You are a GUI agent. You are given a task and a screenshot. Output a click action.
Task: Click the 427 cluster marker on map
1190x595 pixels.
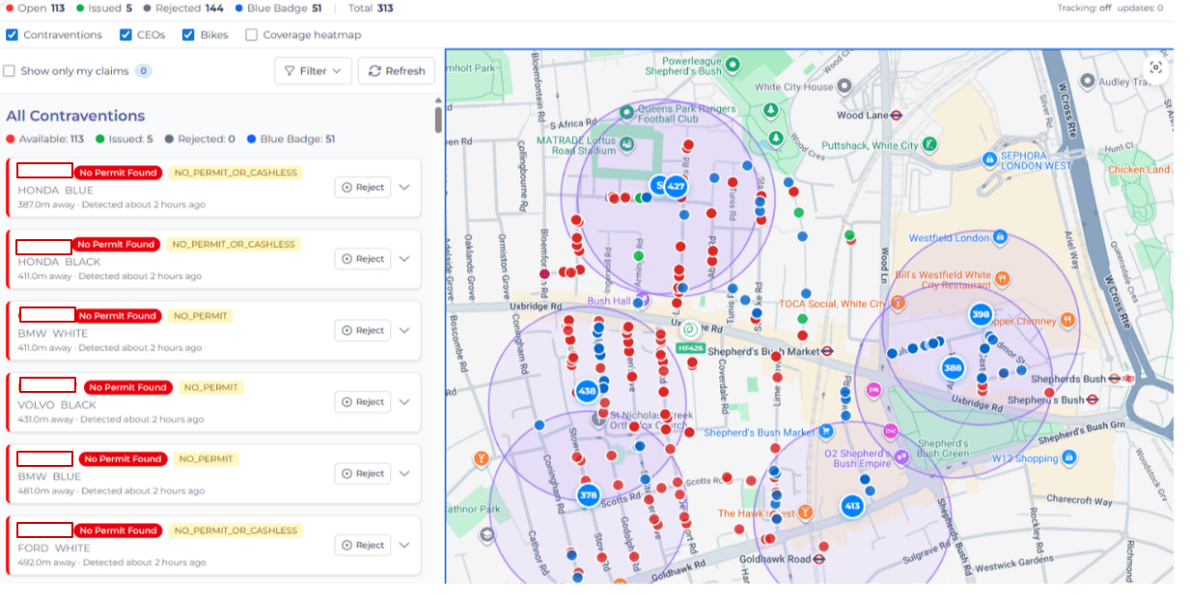coord(676,186)
